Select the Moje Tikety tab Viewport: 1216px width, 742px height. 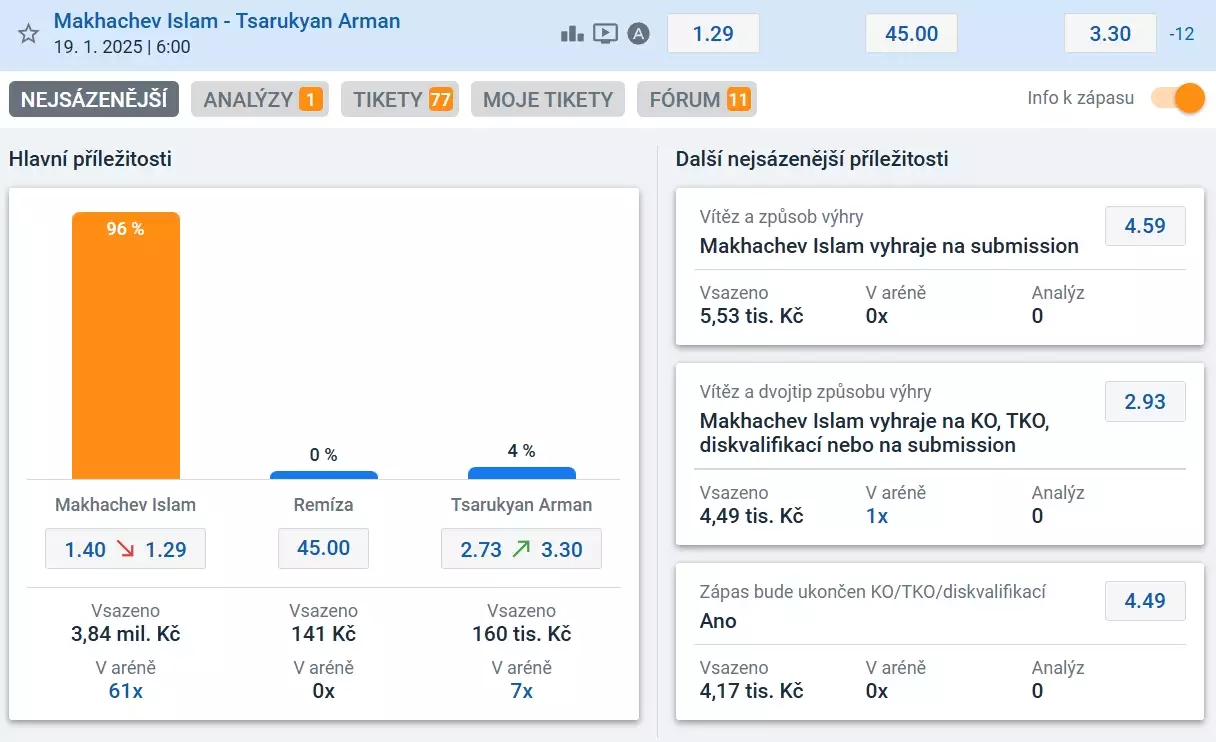[548, 99]
